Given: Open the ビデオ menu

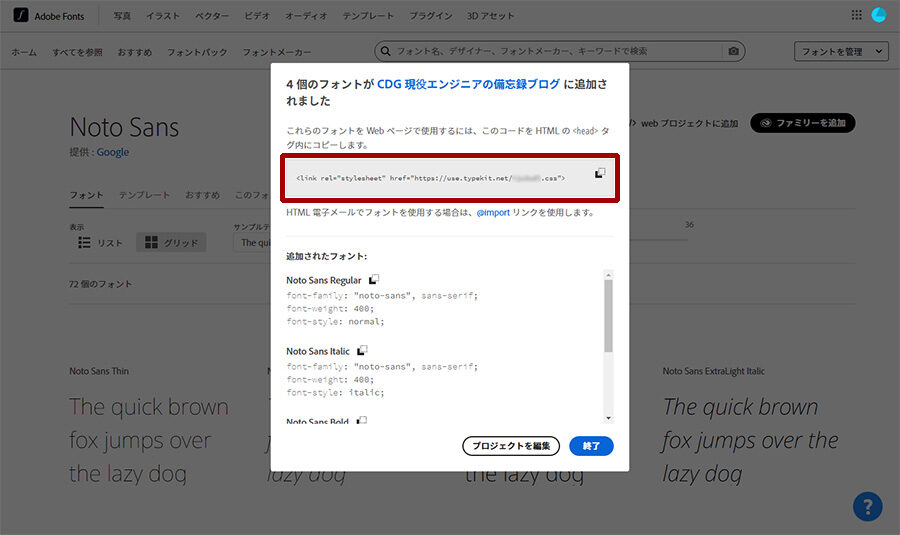Looking at the screenshot, I should (257, 15).
